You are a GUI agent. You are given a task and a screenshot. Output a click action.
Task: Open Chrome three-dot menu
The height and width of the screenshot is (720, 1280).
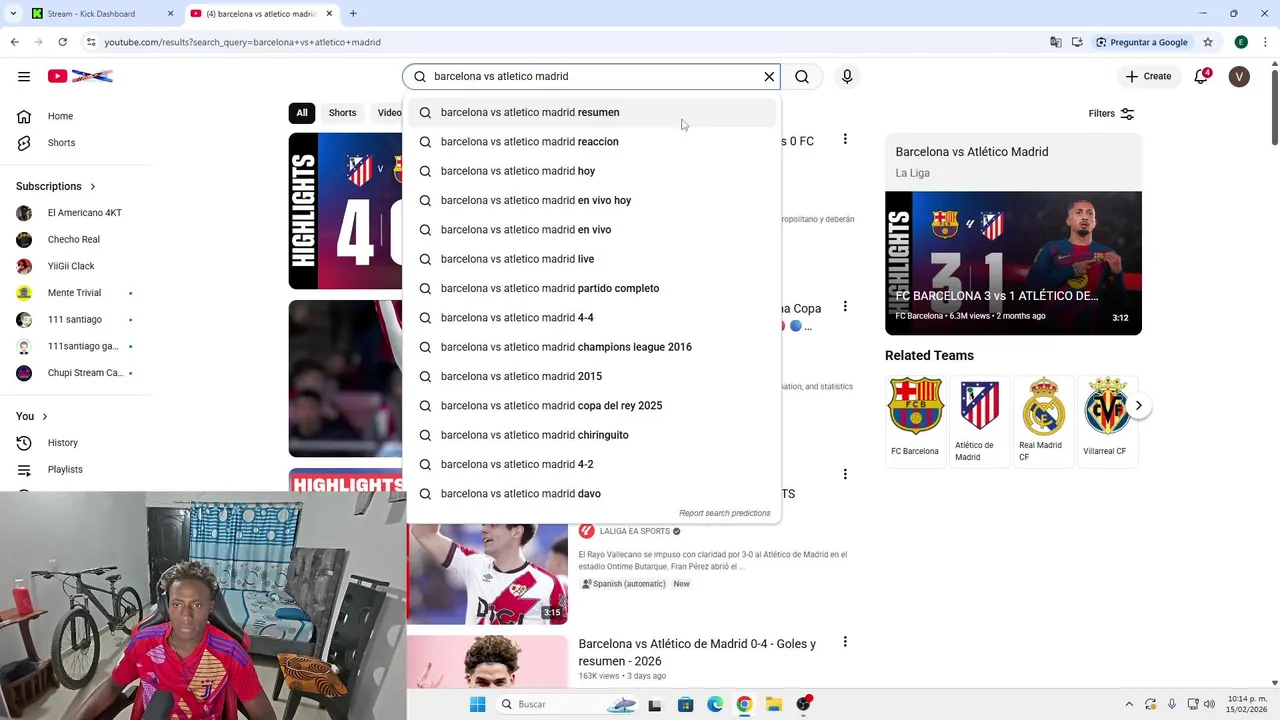[x=1265, y=42]
